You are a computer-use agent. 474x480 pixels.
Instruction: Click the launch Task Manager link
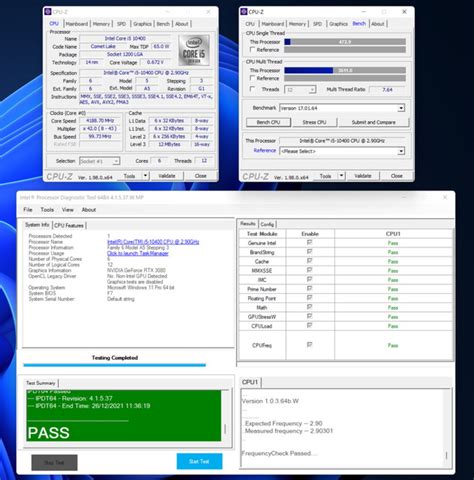click(x=138, y=253)
